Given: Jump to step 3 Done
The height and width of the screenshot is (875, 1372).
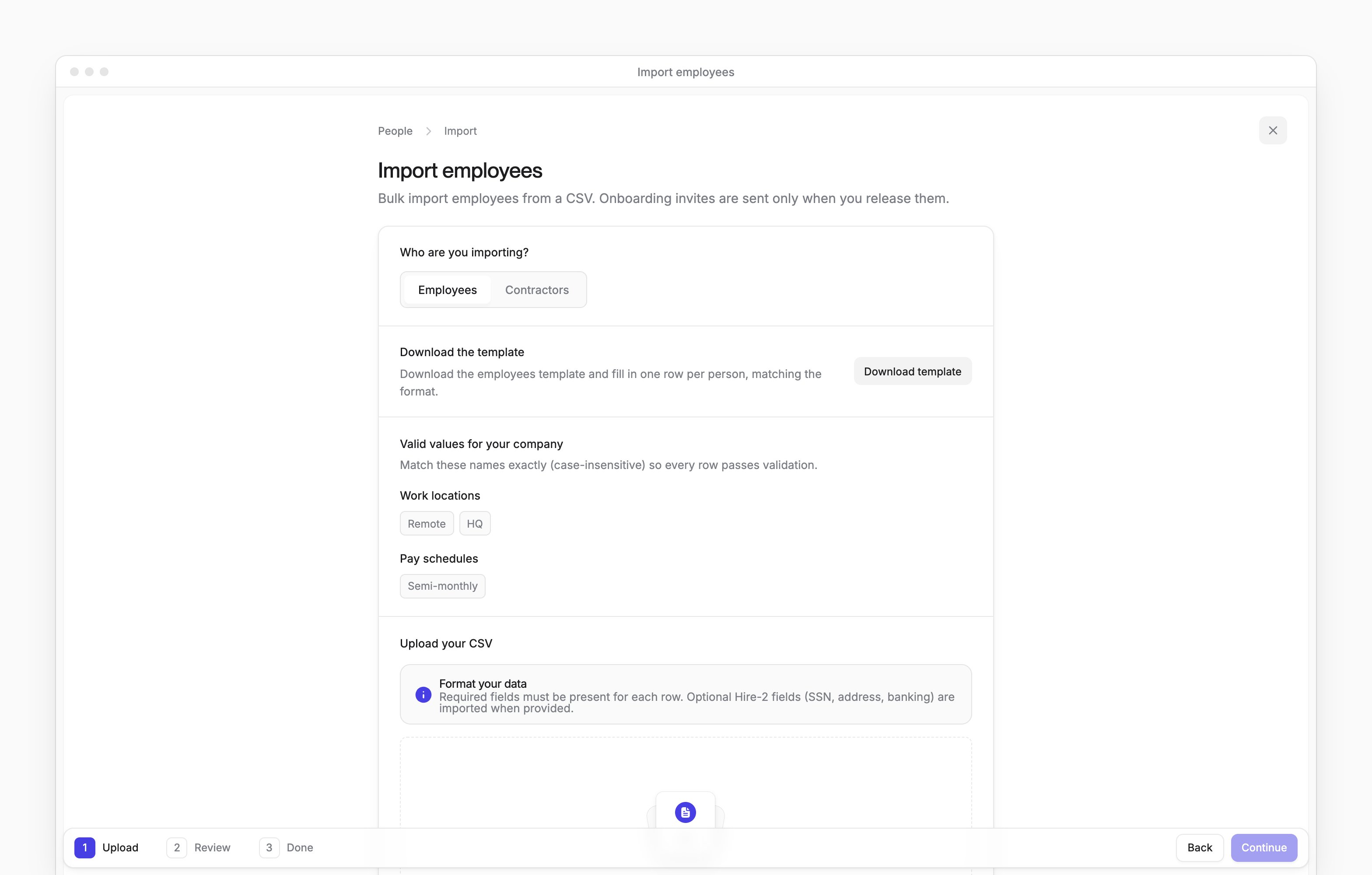Looking at the screenshot, I should (286, 847).
